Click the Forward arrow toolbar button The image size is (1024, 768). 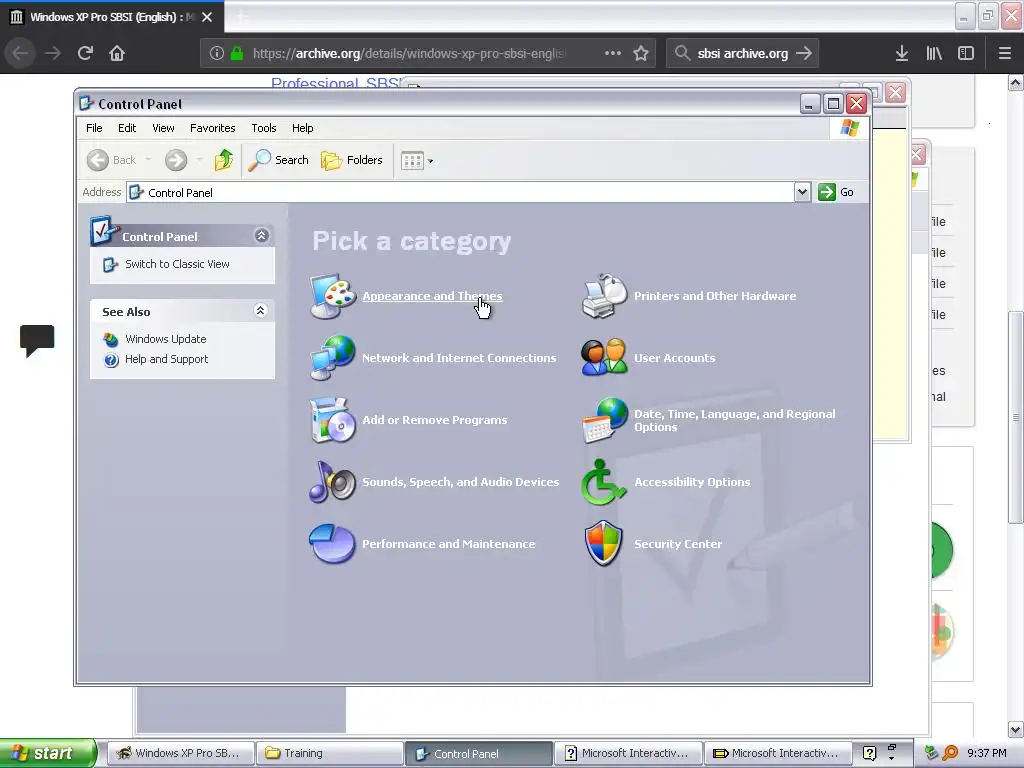pyautogui.click(x=176, y=160)
